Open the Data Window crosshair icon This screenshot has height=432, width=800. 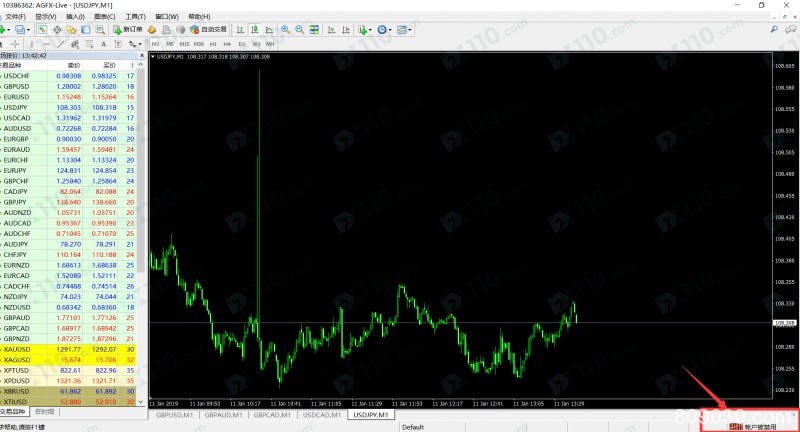pos(57,30)
